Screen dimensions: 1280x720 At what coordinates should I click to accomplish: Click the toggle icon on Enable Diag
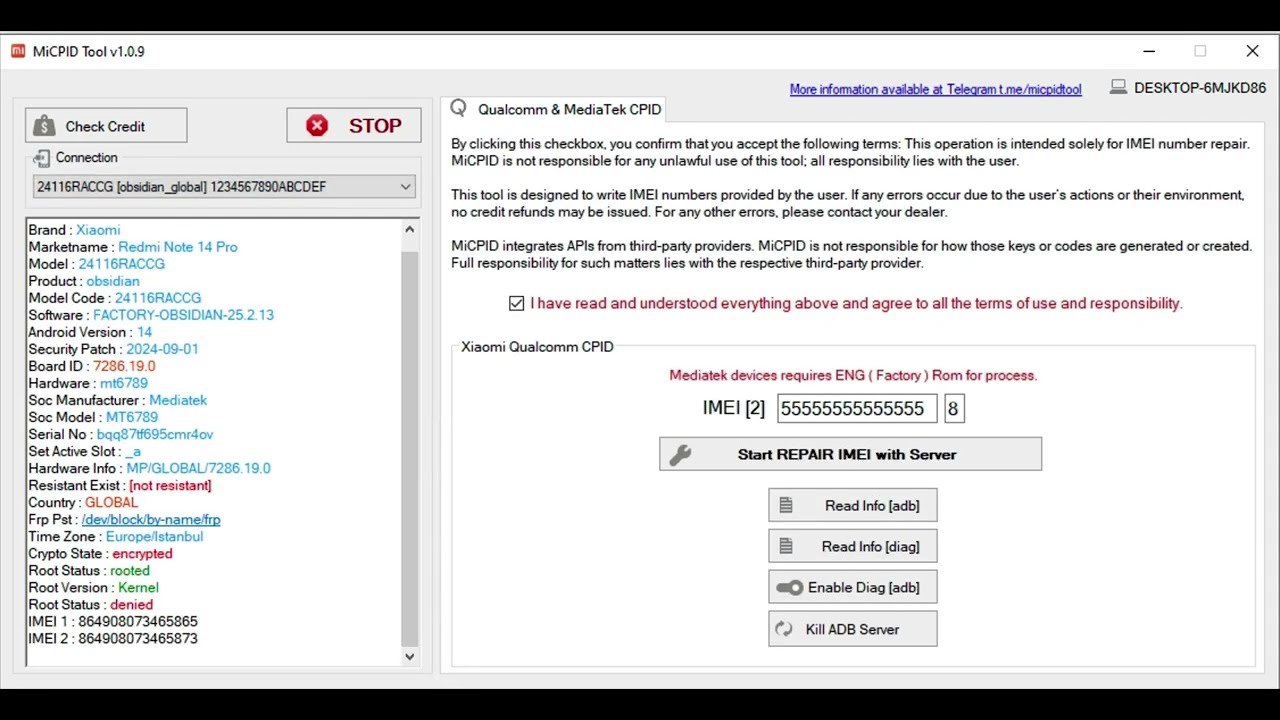(789, 588)
